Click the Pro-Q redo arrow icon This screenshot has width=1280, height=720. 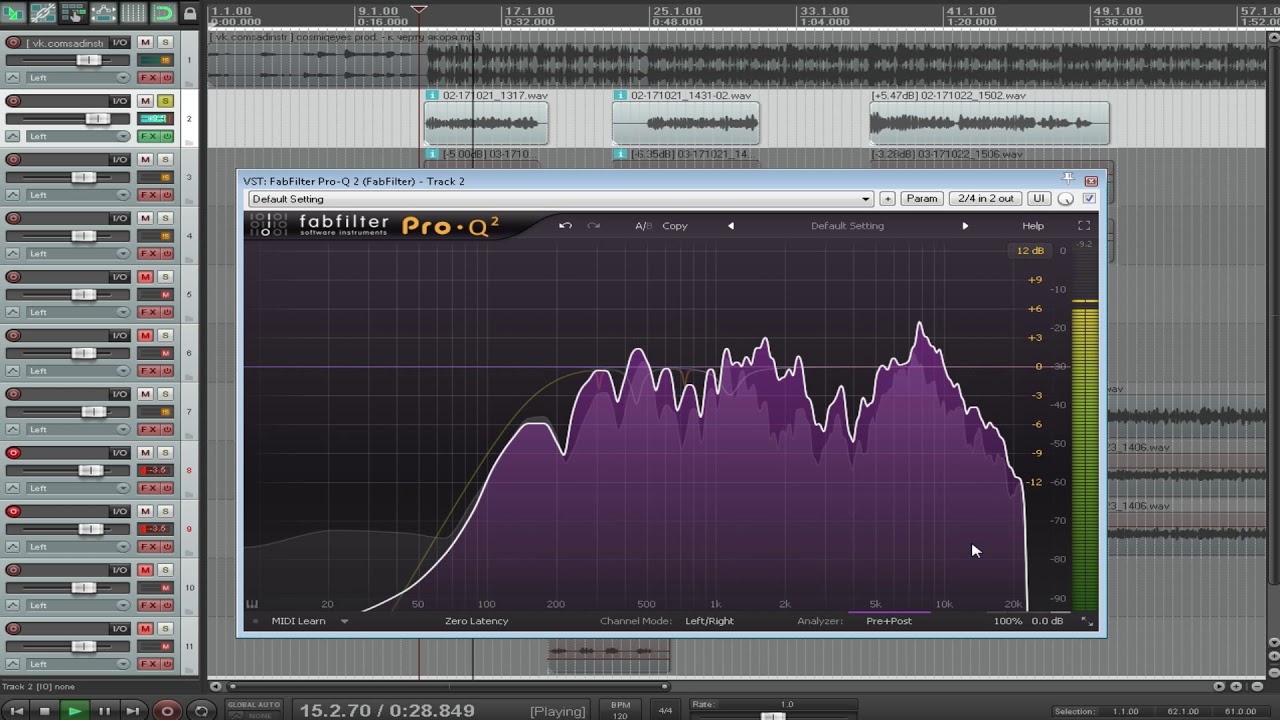[594, 226]
